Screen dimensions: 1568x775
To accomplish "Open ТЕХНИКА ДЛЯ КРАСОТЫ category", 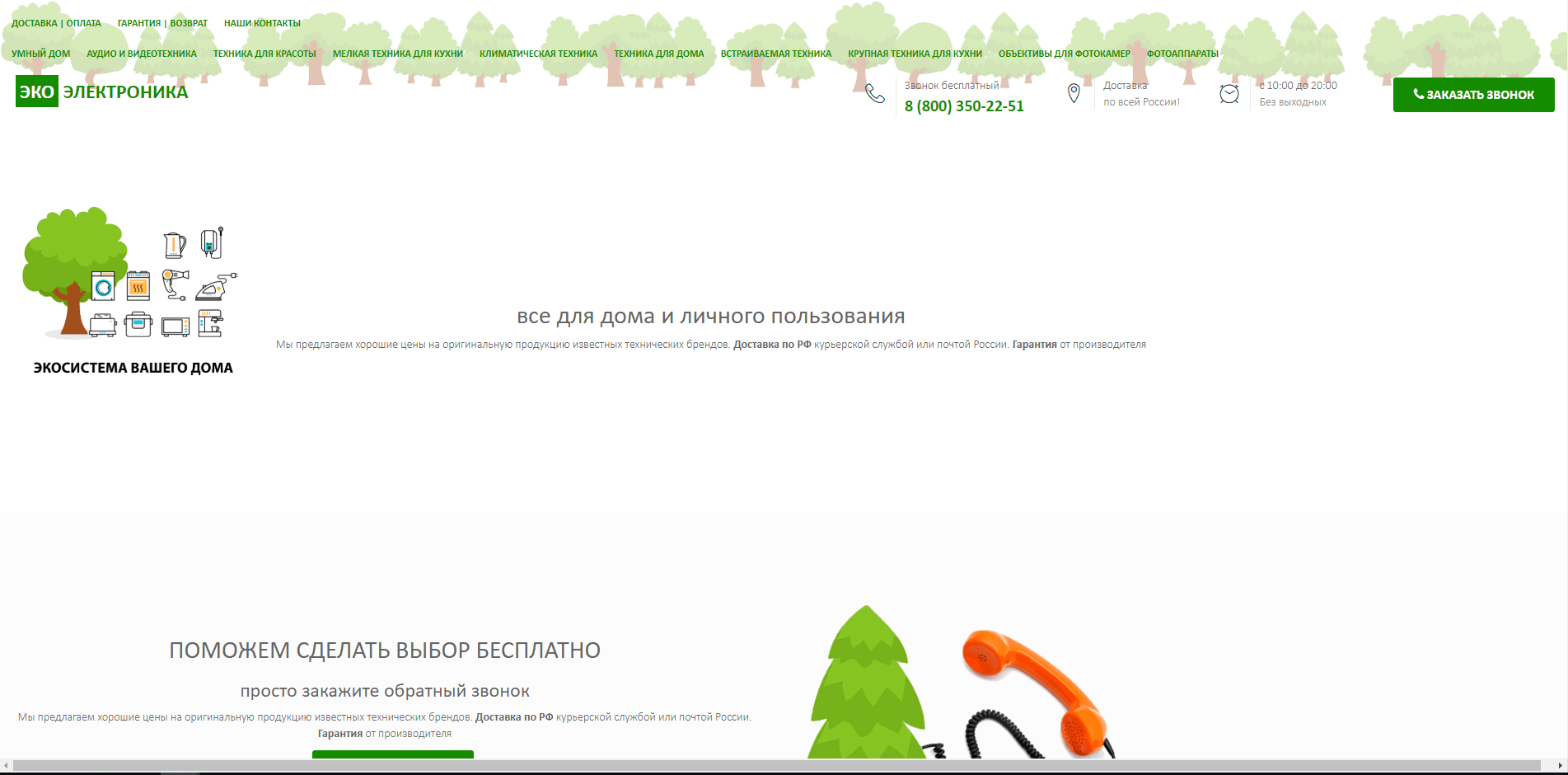I will click(264, 54).
